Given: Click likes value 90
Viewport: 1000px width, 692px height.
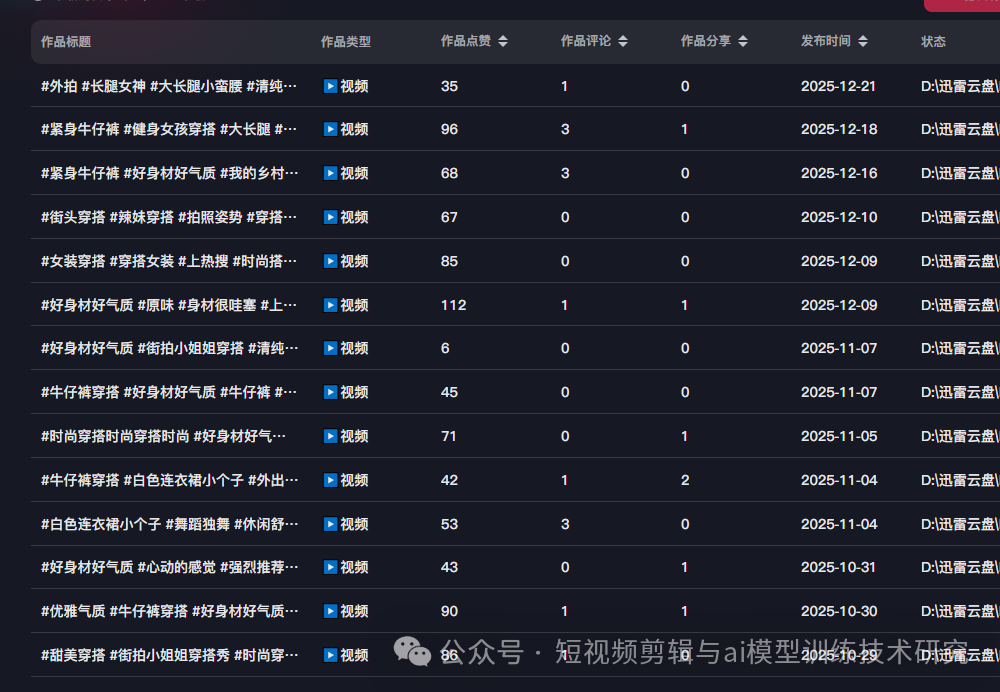Looking at the screenshot, I should click(449, 611).
